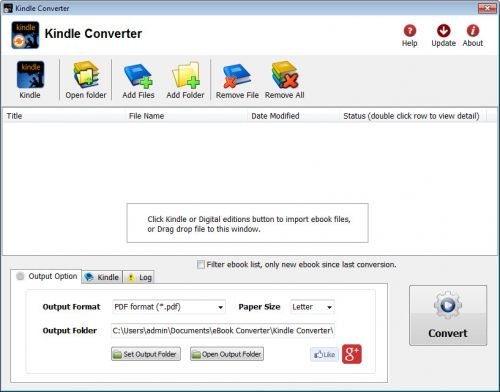Click the Open Output Folder button

coord(227,354)
